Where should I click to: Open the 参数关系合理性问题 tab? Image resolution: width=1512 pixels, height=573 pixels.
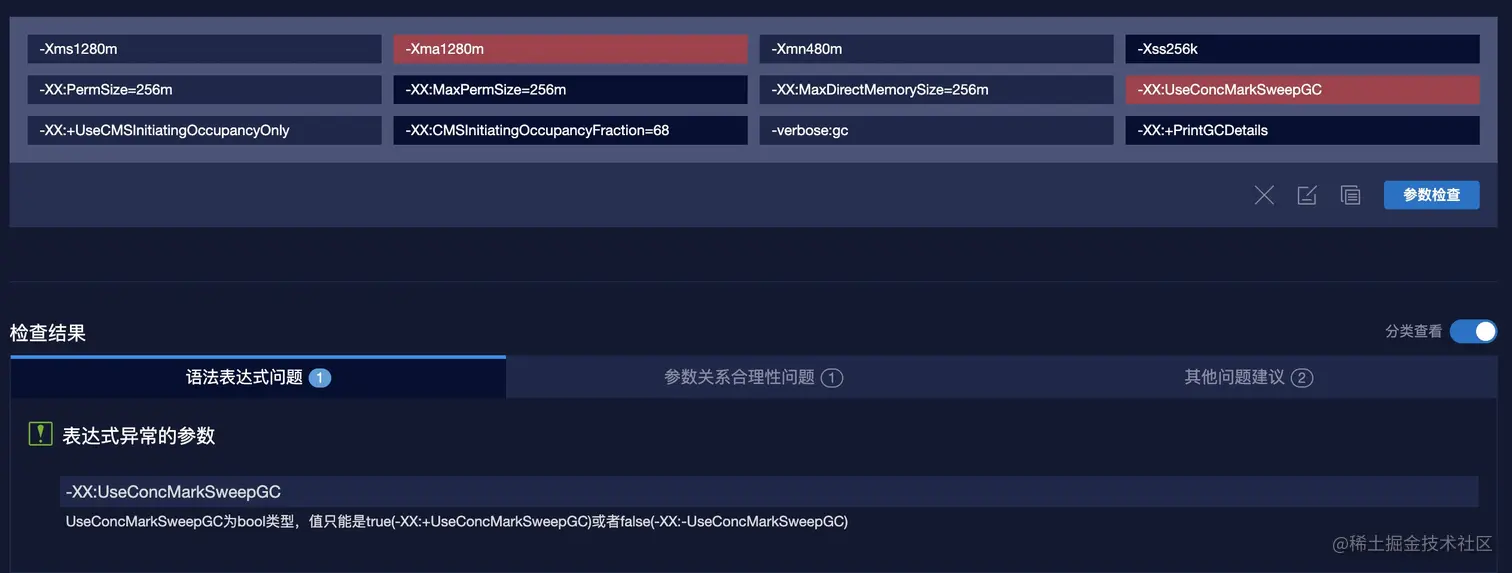pos(754,377)
